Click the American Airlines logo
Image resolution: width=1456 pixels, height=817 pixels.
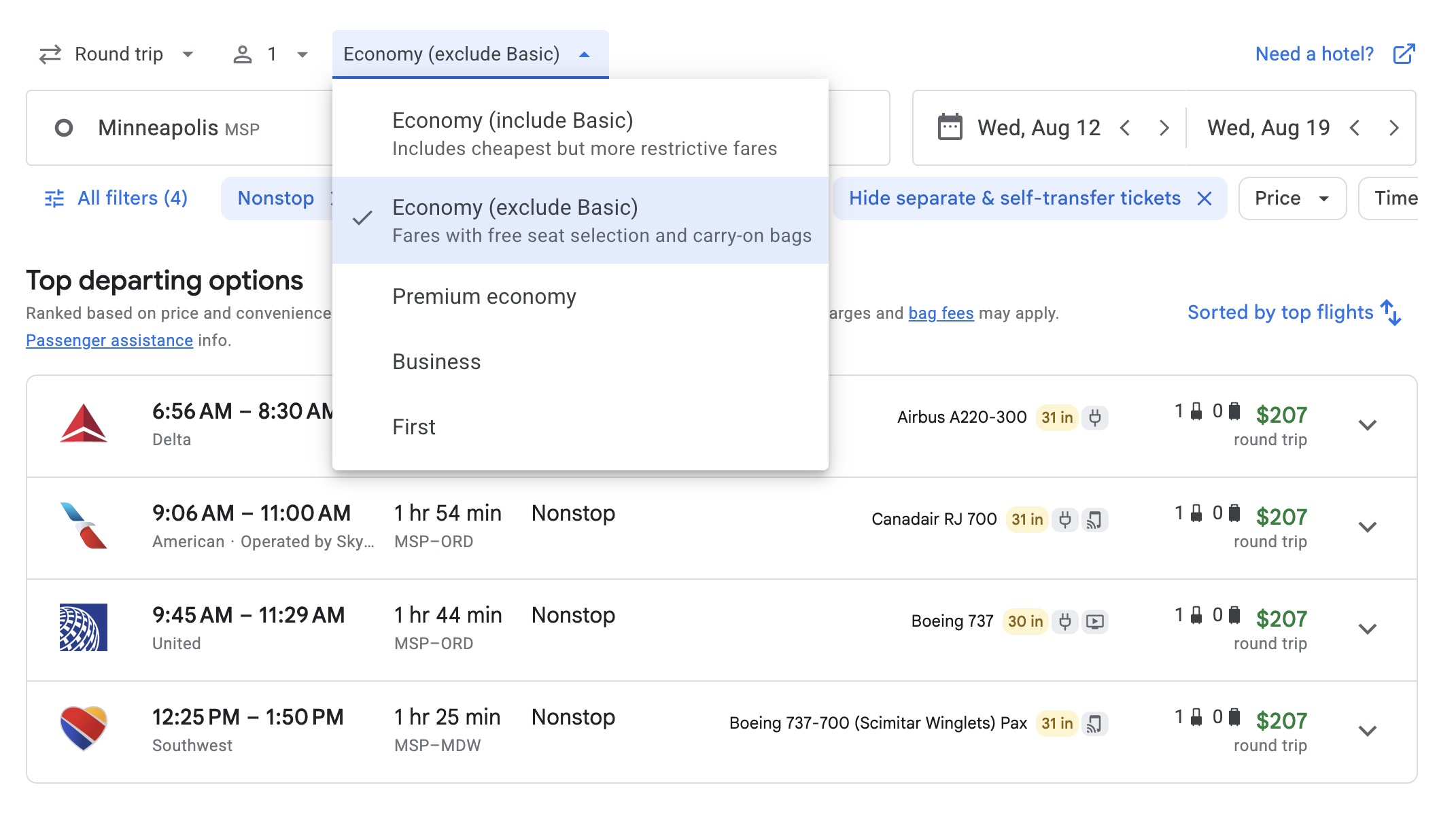coord(84,525)
